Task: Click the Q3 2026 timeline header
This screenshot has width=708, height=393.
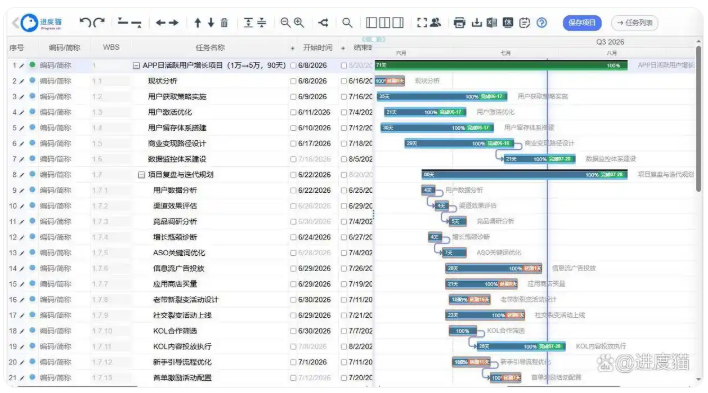Action: pyautogui.click(x=610, y=42)
